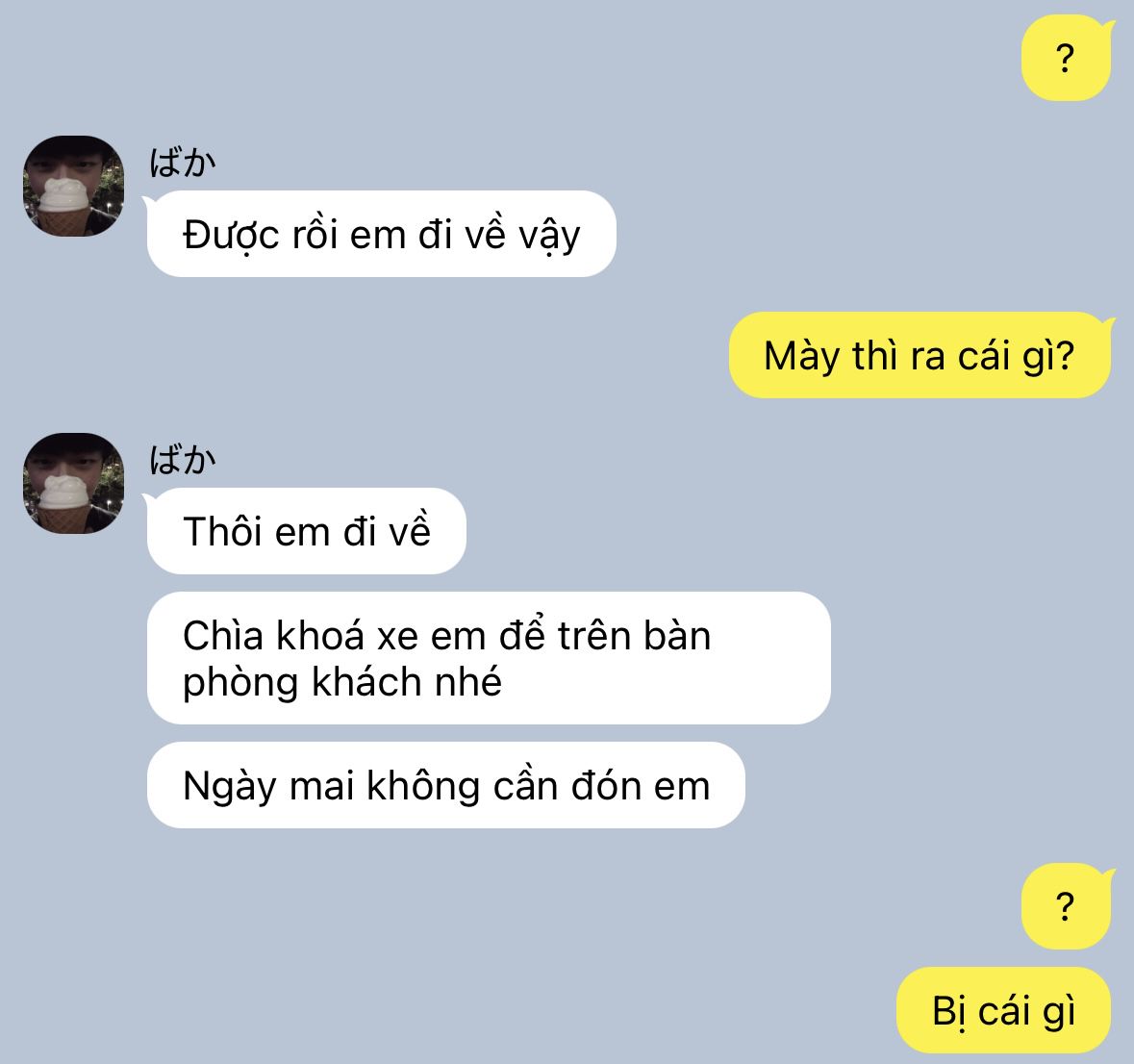Tap sender name ばか above 'Thôi em đi về'
Viewport: 1134px width, 1064px height.
[182, 459]
